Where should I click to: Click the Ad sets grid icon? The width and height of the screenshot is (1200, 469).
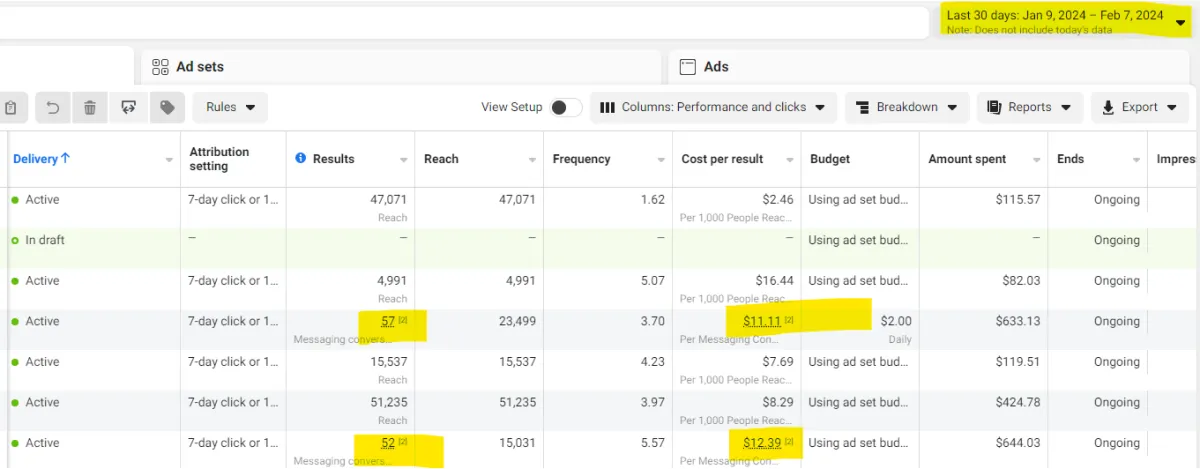click(x=160, y=67)
